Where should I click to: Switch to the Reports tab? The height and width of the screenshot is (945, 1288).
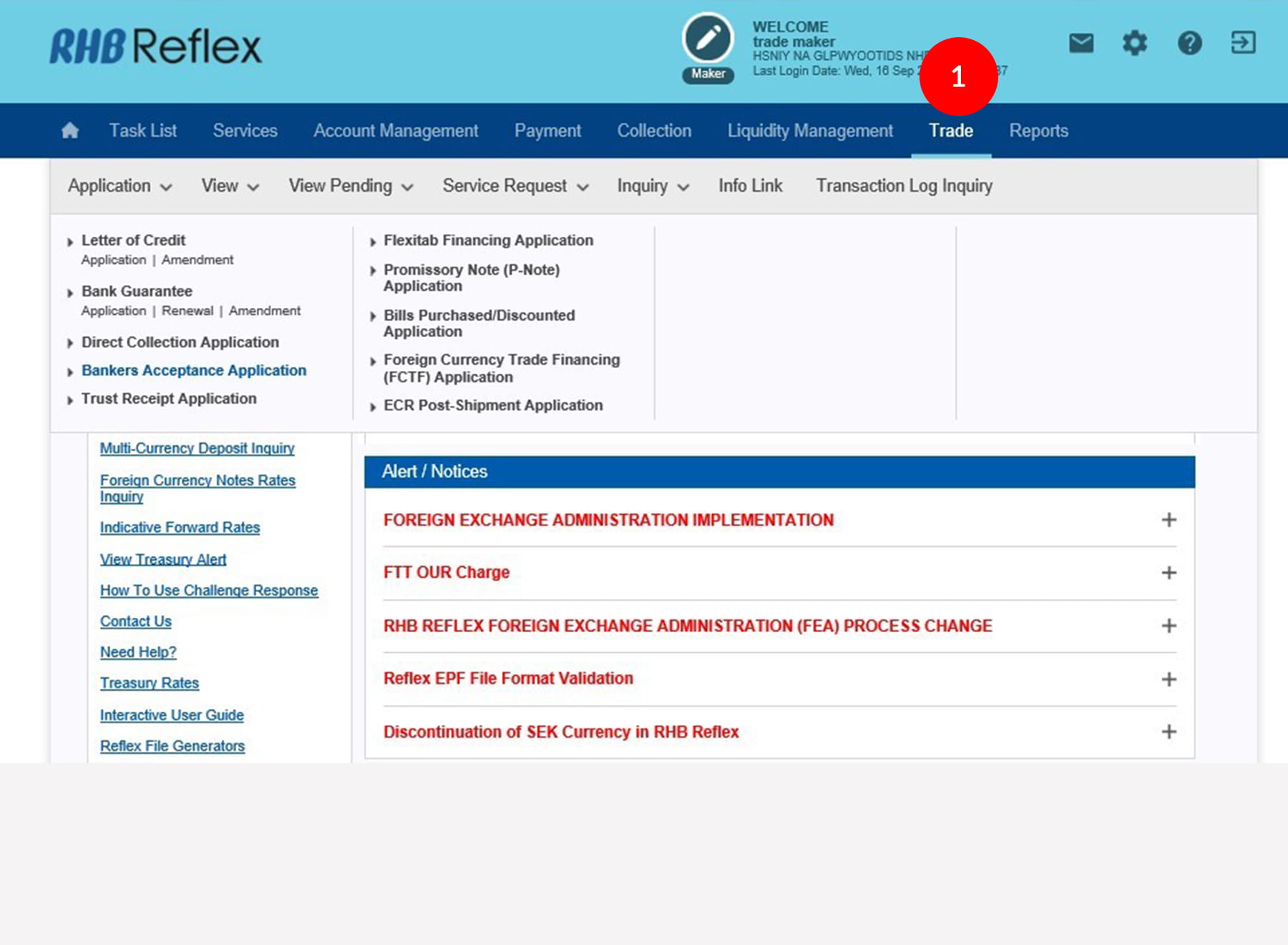click(1038, 130)
